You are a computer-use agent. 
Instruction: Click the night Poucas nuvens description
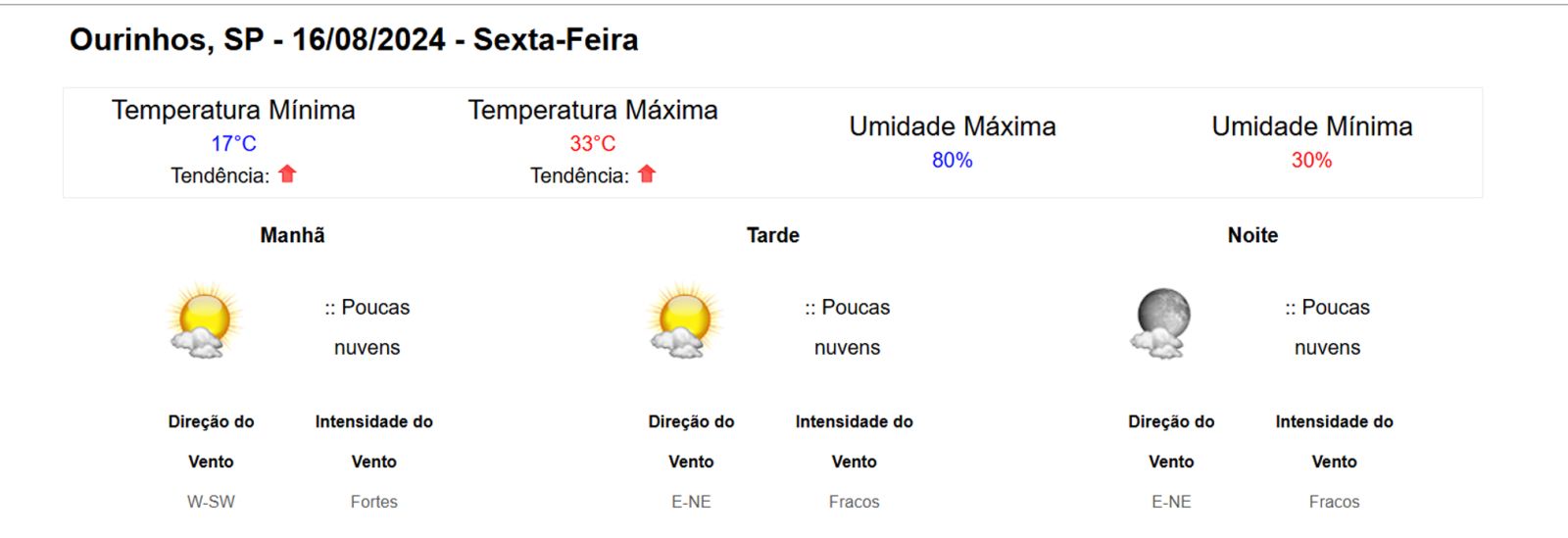(x=1328, y=327)
